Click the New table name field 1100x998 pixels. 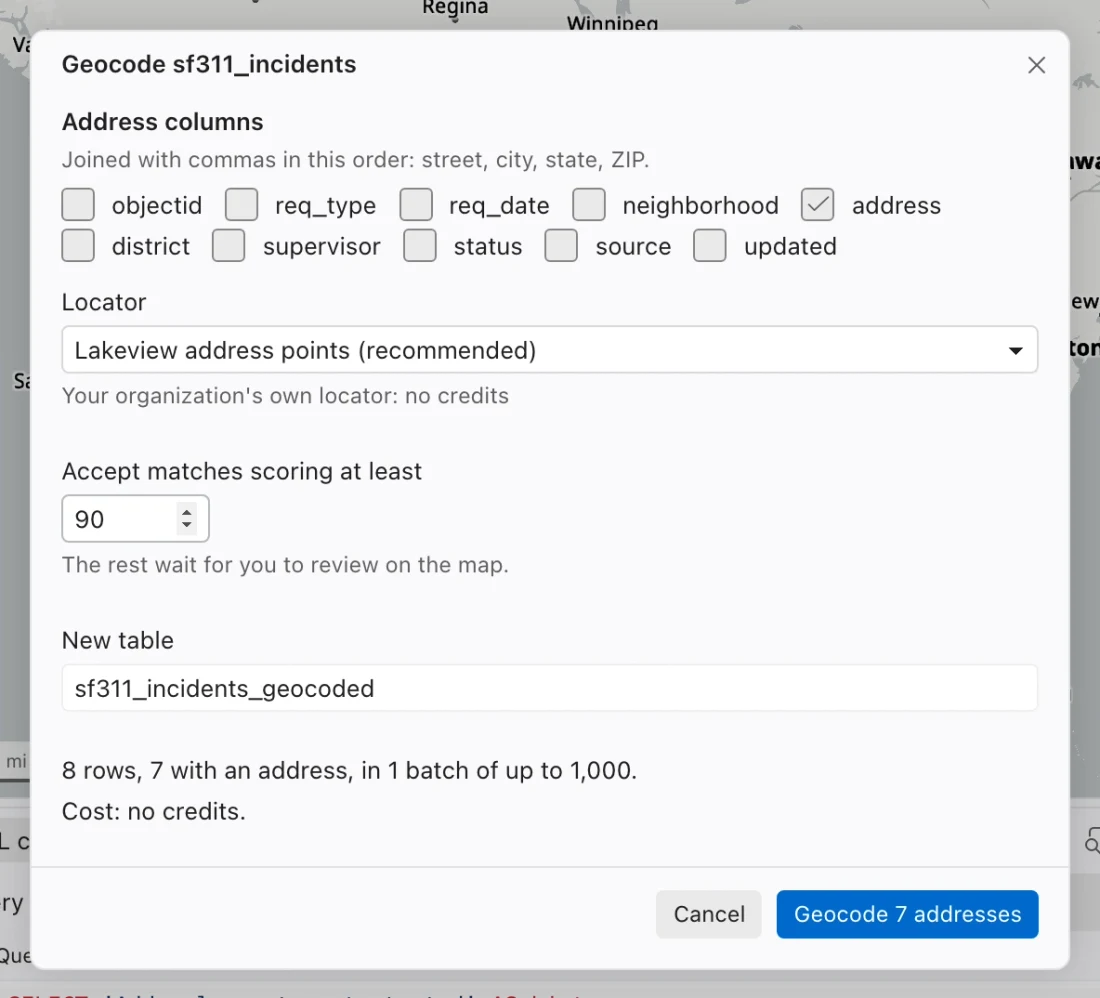(550, 688)
